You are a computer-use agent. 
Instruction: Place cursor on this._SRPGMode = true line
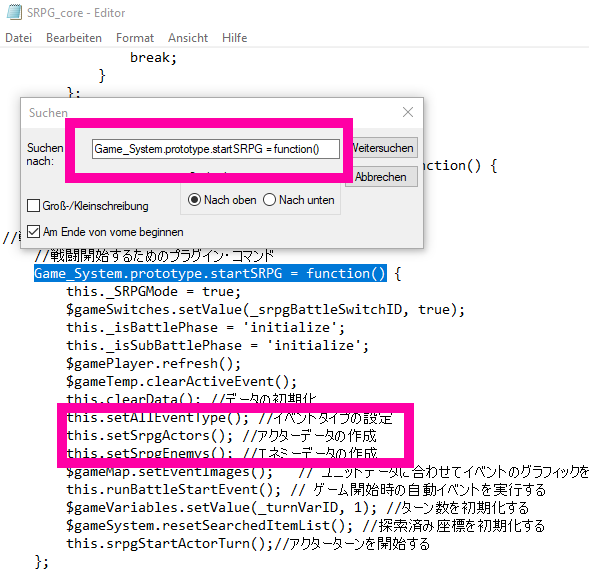coord(153,292)
